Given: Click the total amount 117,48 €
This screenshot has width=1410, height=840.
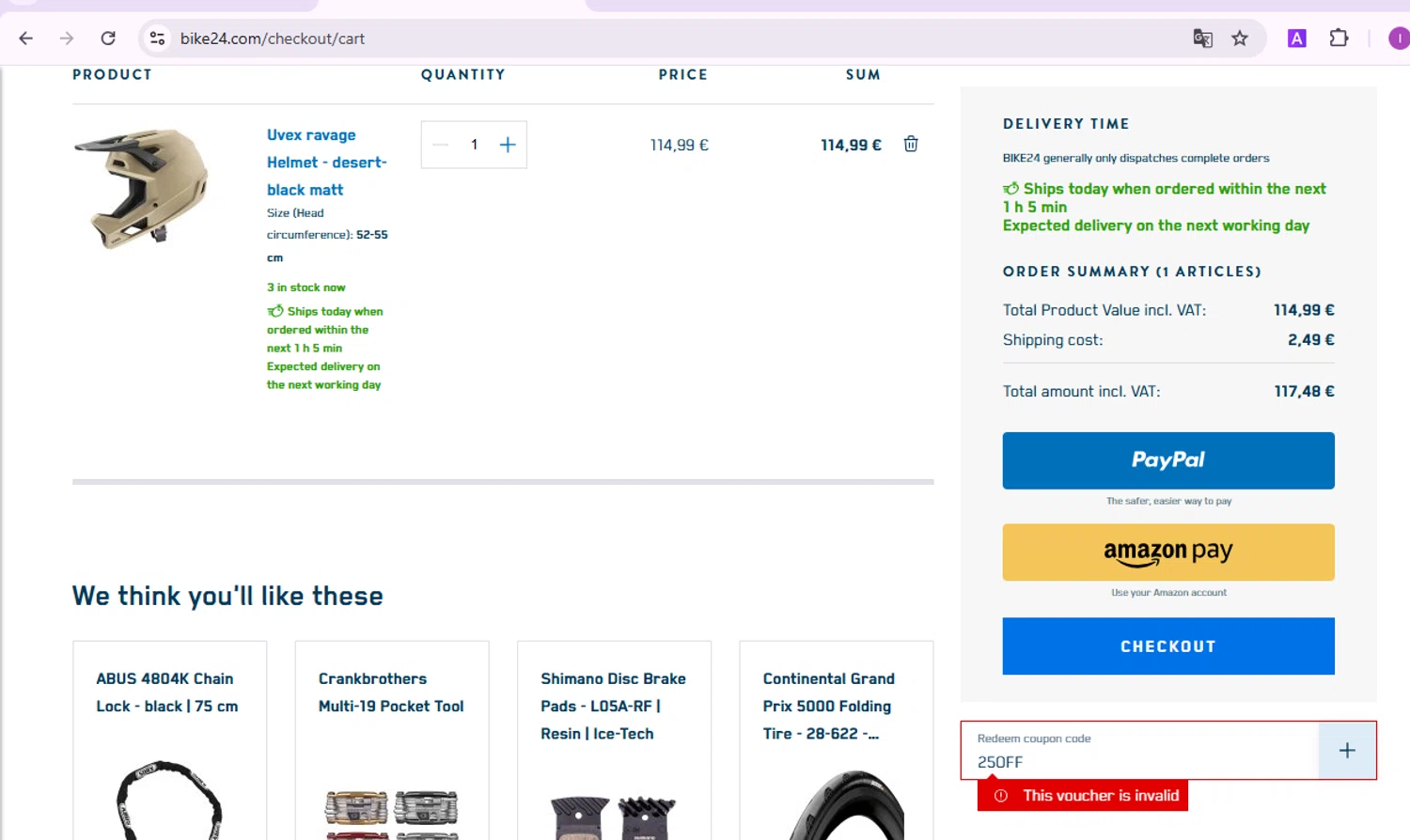Looking at the screenshot, I should pos(1304,392).
